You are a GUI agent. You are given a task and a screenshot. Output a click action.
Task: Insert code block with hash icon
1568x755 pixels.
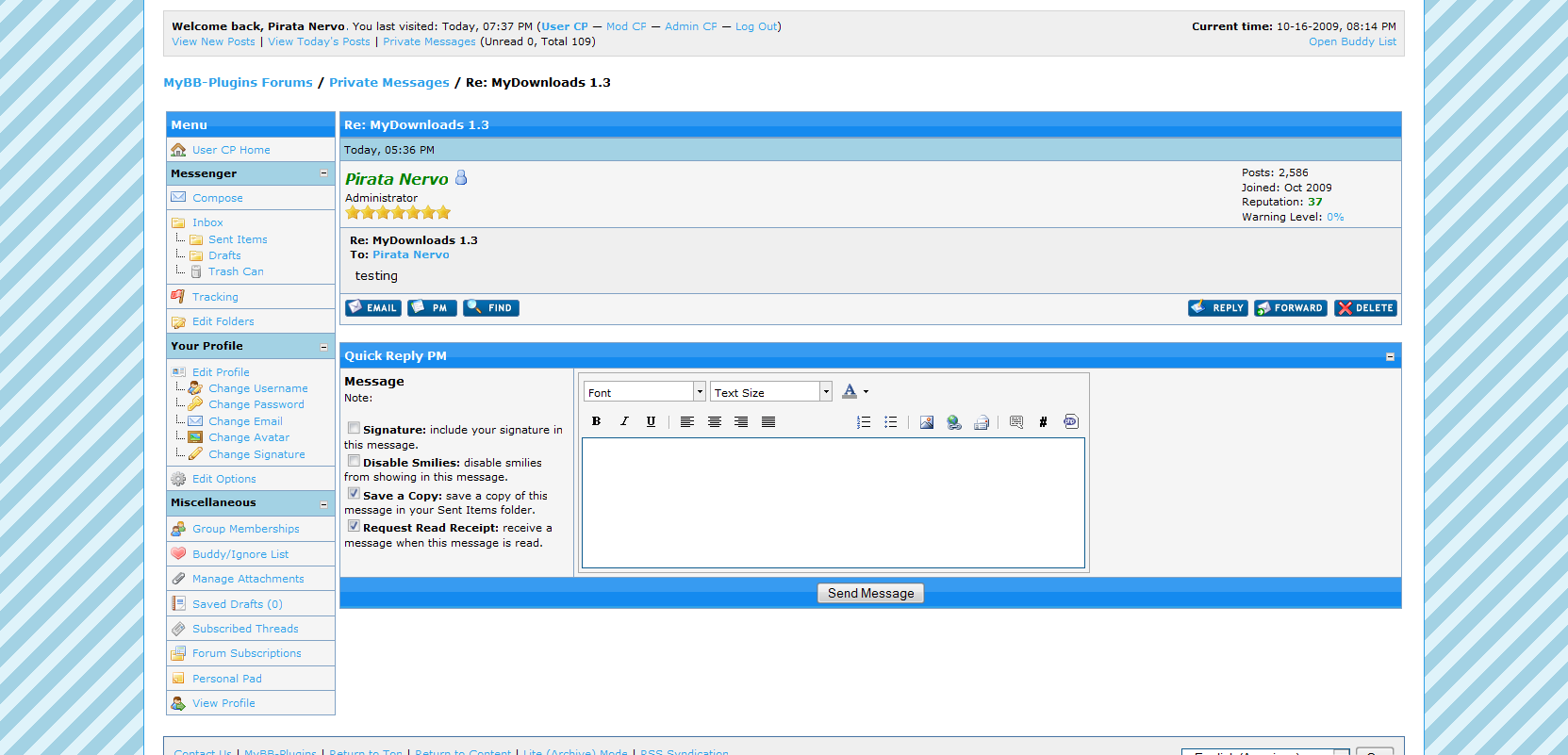[x=1043, y=421]
